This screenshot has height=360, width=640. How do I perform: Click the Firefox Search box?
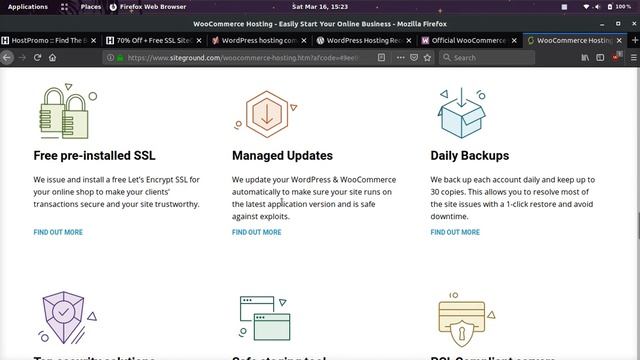click(x=487, y=58)
